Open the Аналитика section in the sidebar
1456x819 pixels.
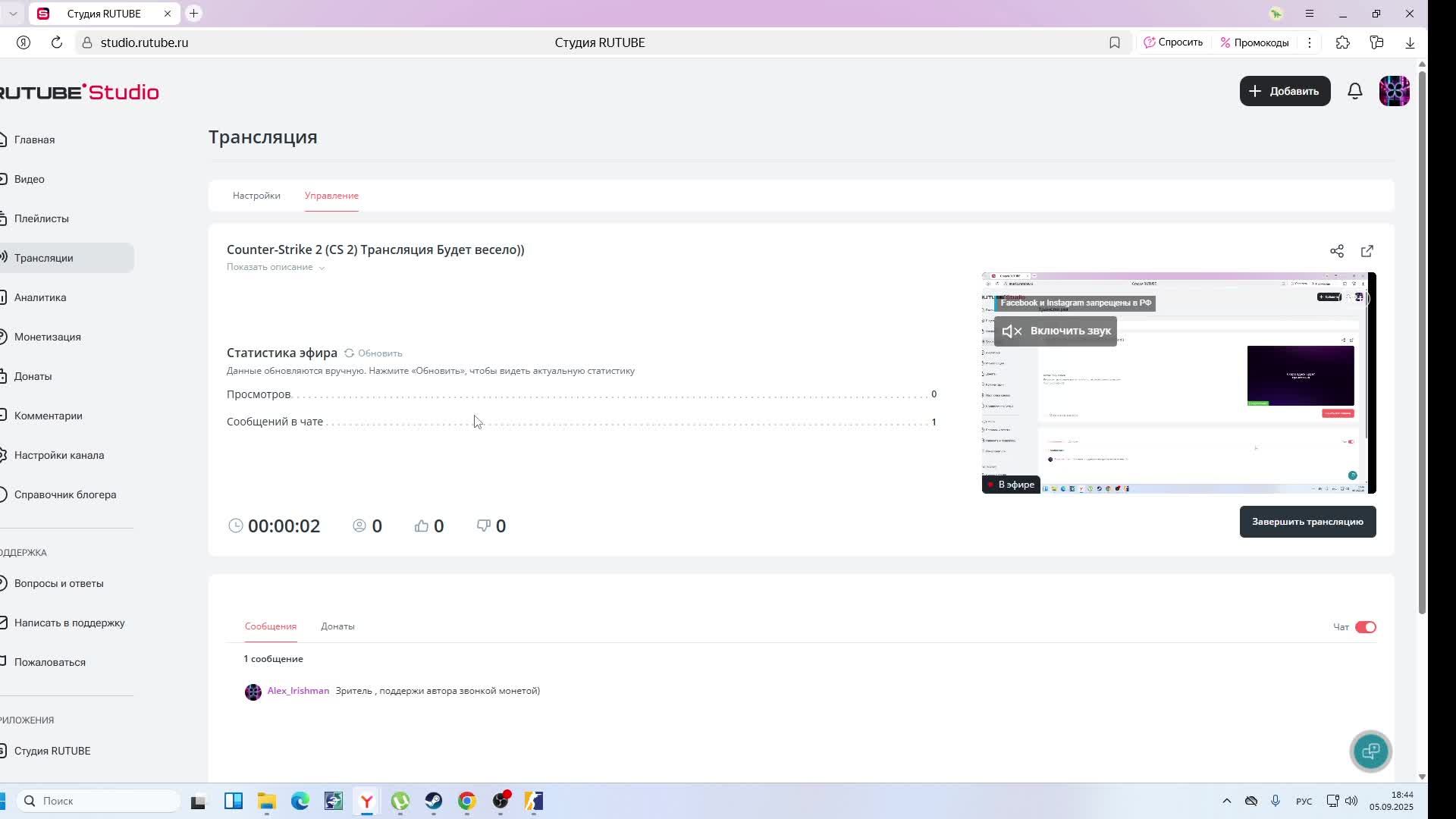point(40,297)
